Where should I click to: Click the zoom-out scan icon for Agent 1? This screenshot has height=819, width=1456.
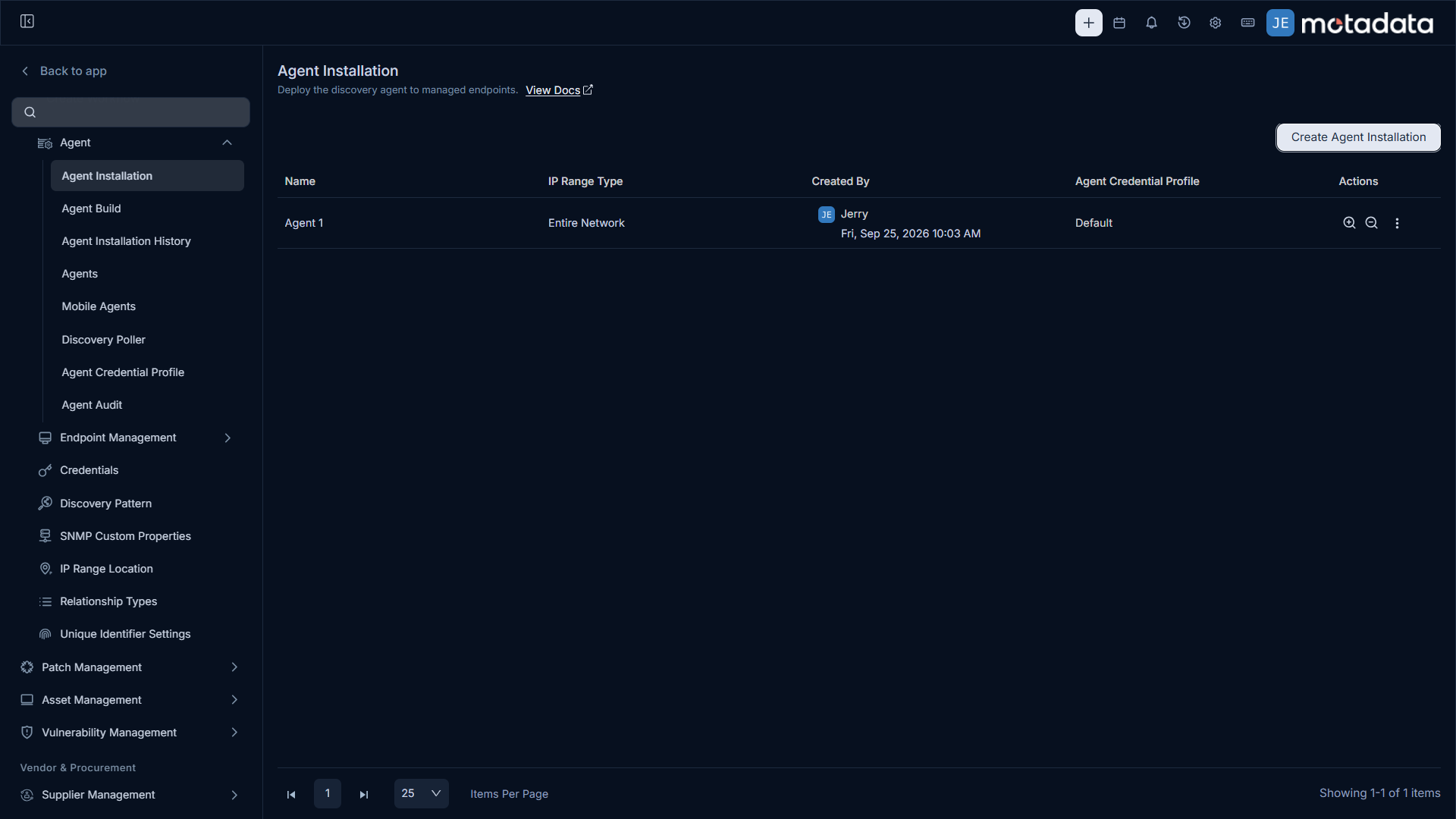1371,223
